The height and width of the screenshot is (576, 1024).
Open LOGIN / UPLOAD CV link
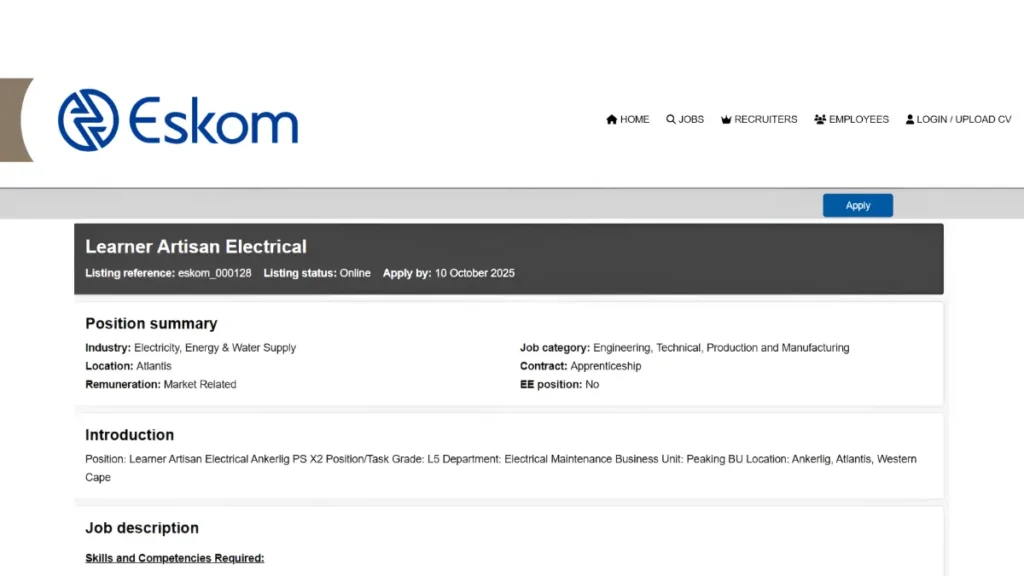(963, 120)
